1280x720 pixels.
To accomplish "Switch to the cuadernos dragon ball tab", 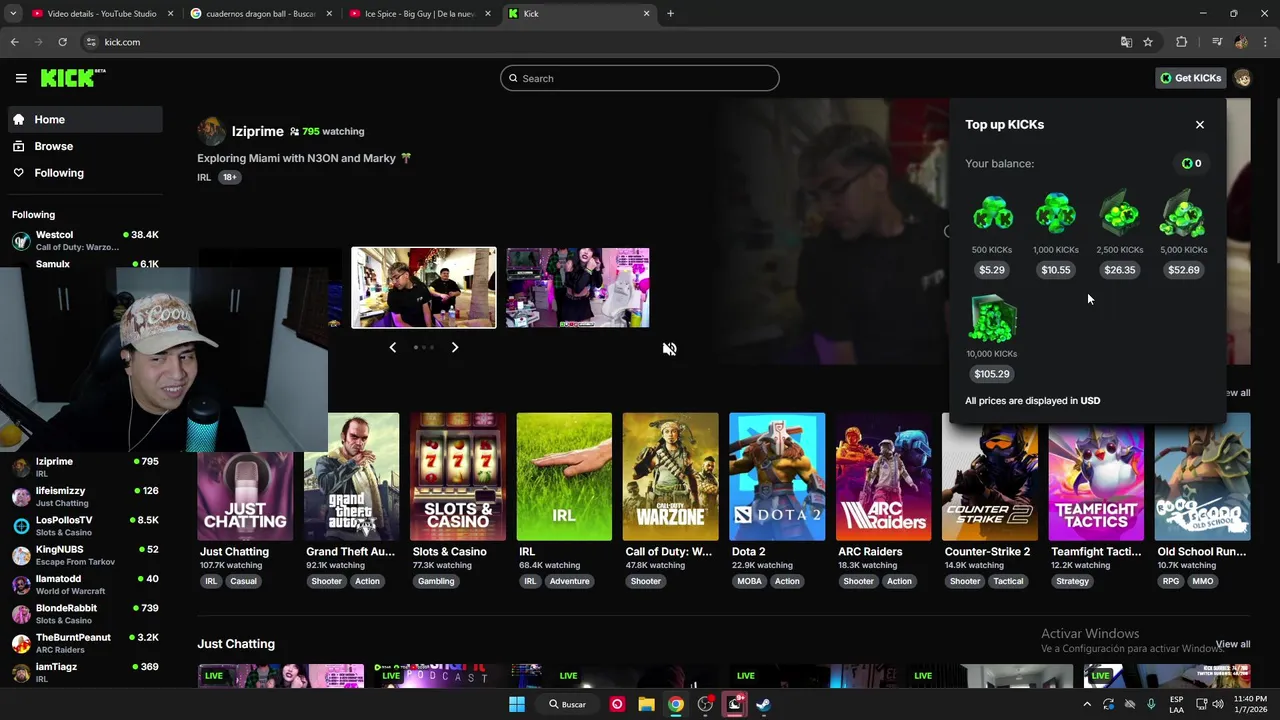I will click(261, 14).
